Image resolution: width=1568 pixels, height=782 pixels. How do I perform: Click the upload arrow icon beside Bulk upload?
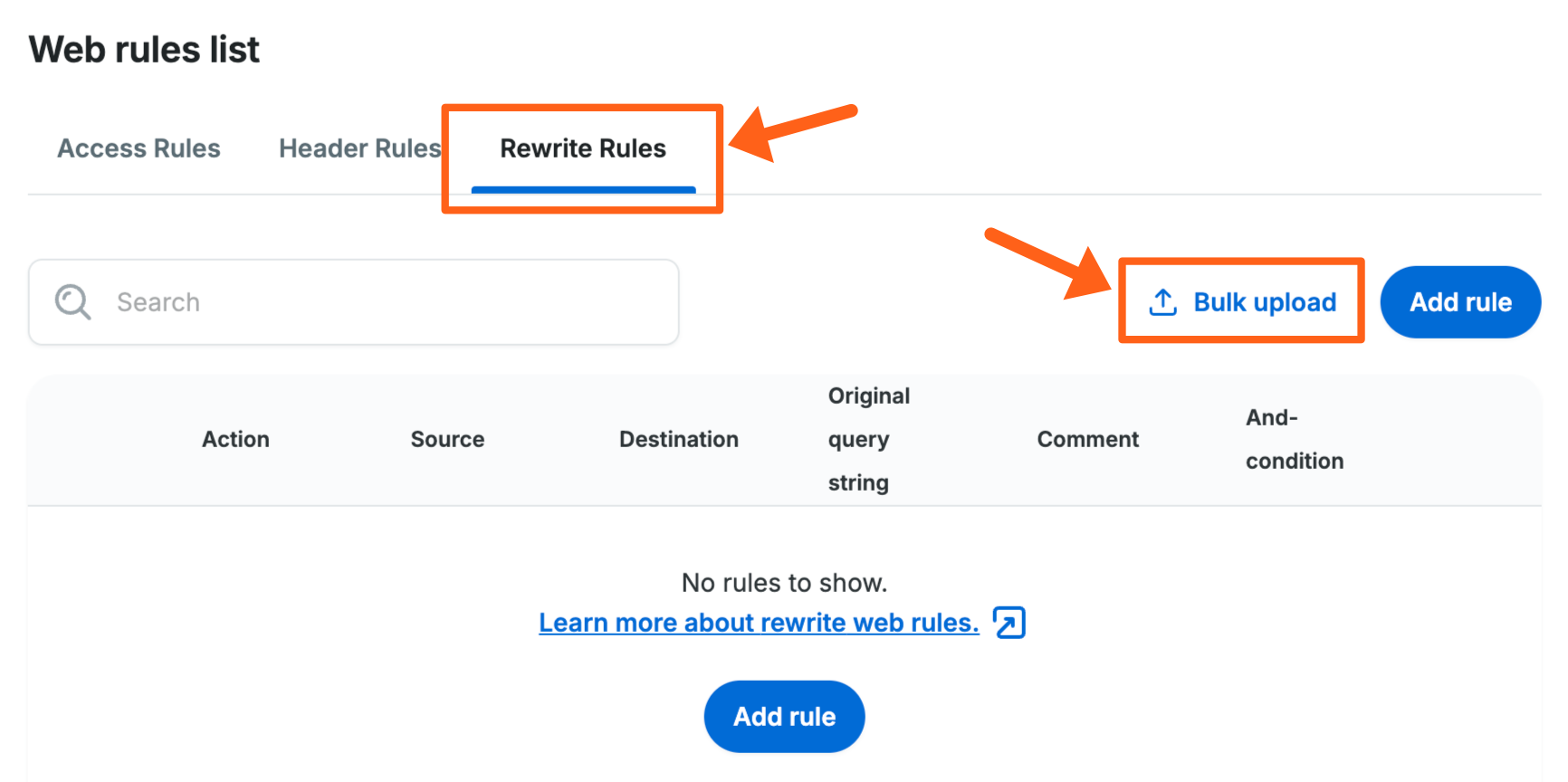pyautogui.click(x=1162, y=302)
